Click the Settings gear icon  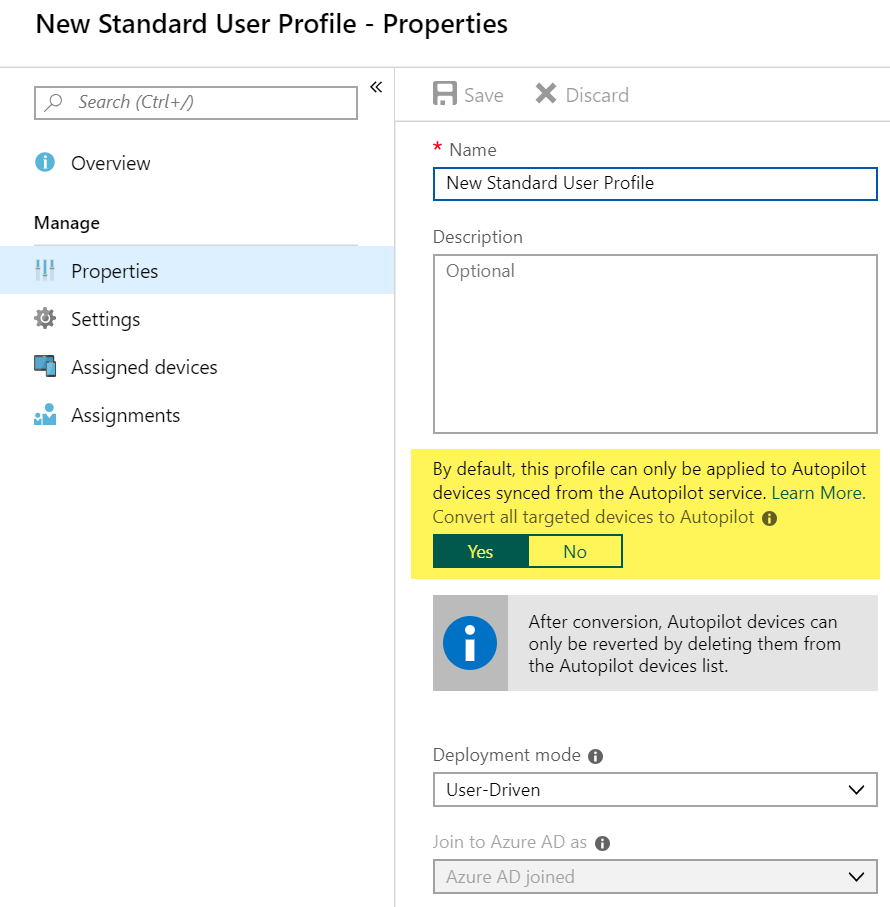(45, 319)
